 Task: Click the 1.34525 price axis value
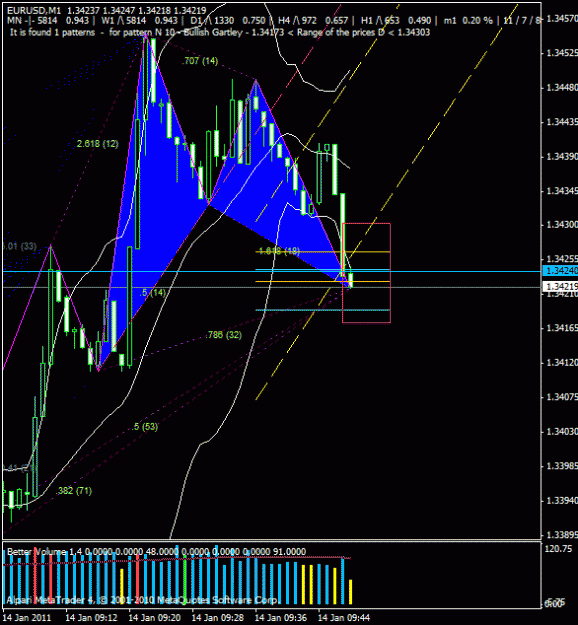(x=562, y=53)
